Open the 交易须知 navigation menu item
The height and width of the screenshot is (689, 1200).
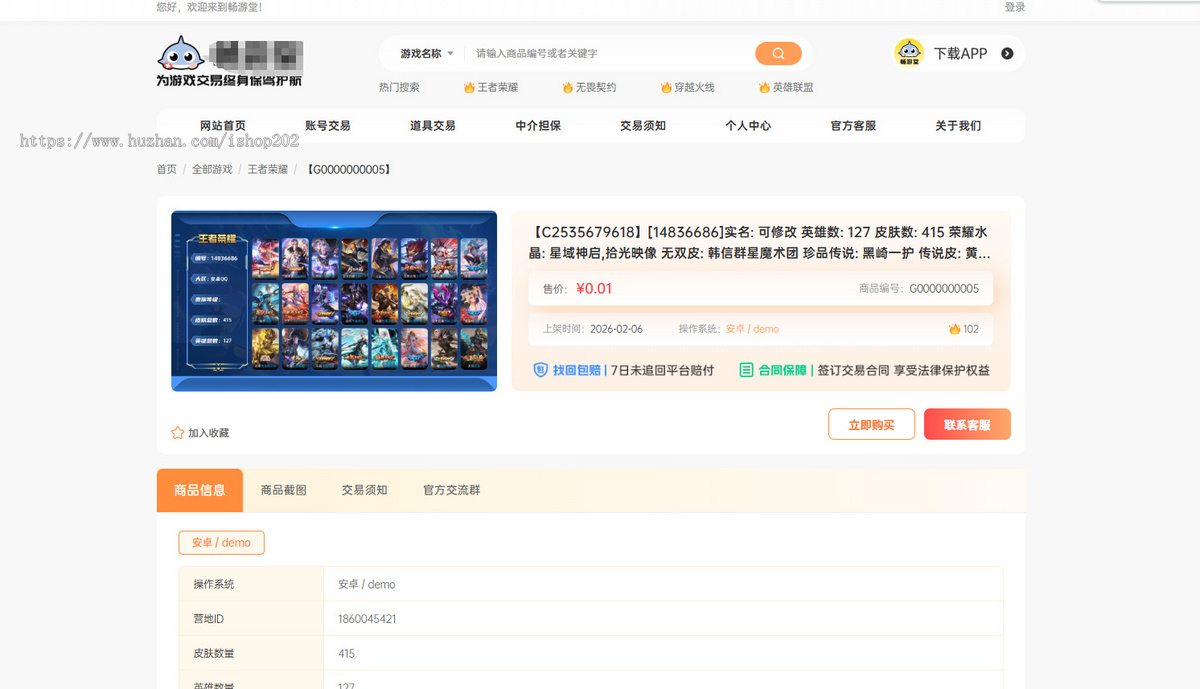pyautogui.click(x=643, y=126)
